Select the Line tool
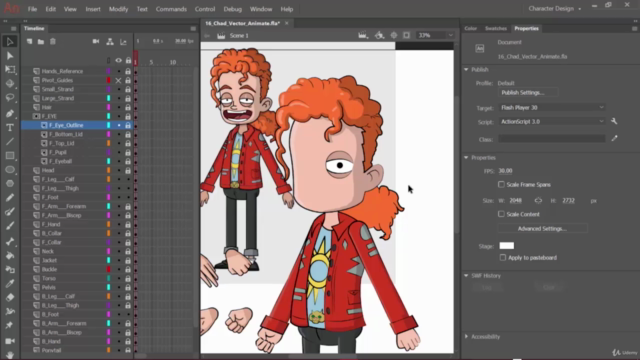The width and height of the screenshot is (640, 360). click(x=10, y=142)
